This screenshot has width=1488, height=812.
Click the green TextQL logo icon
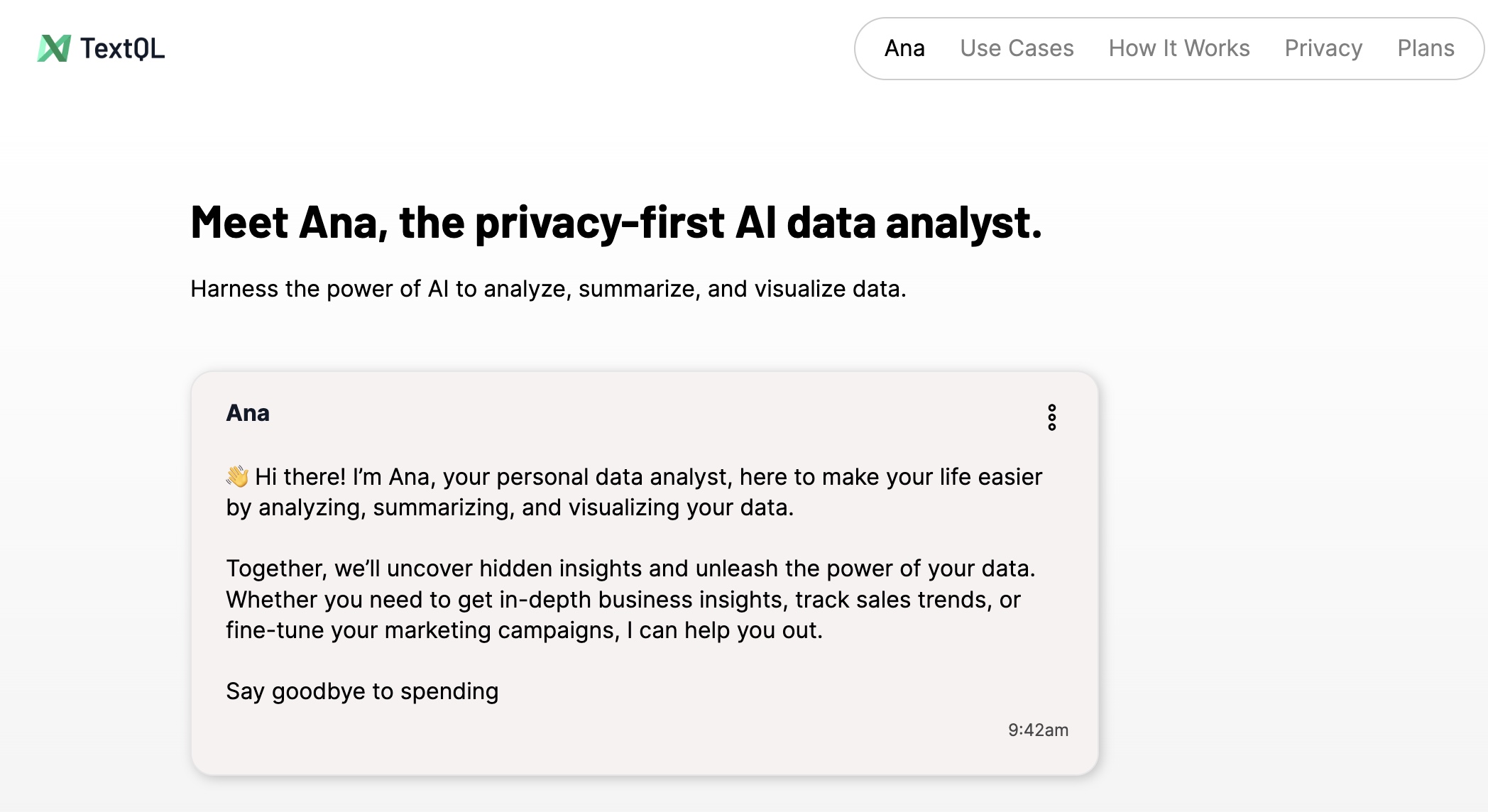click(54, 48)
